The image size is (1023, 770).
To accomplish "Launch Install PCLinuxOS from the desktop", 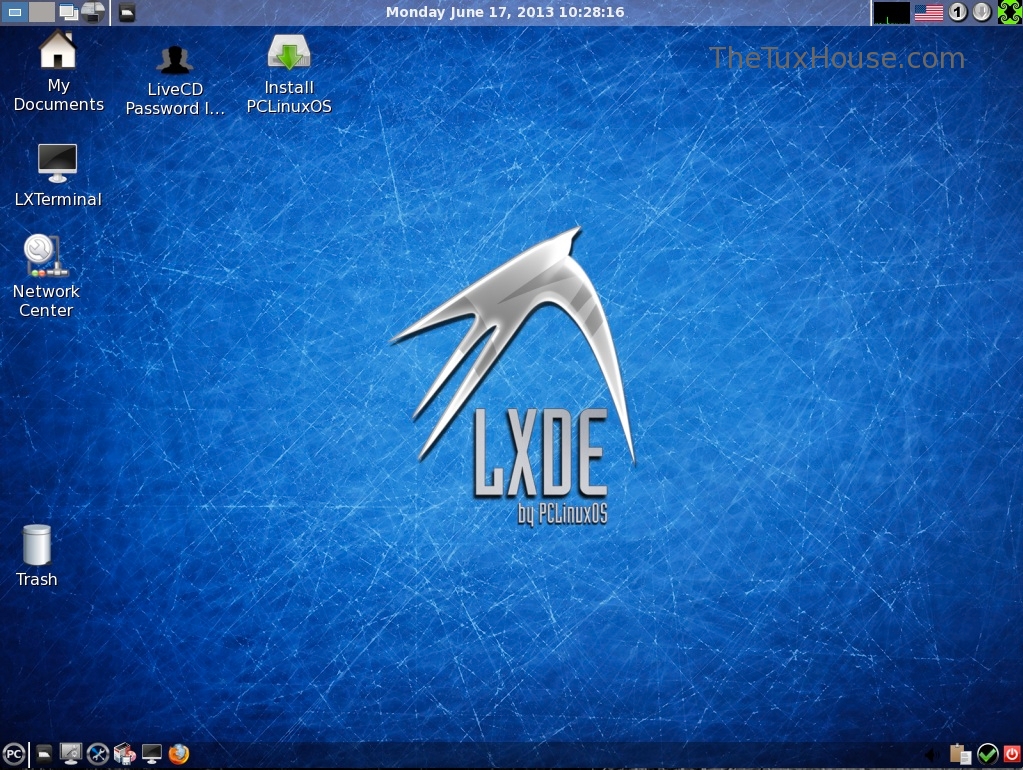I will click(289, 74).
